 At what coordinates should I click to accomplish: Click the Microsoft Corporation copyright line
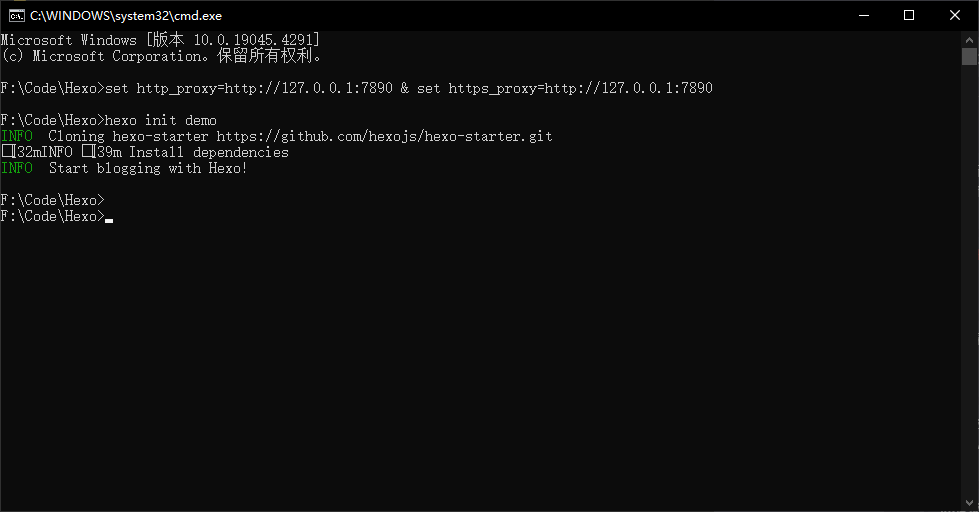pyautogui.click(x=160, y=56)
